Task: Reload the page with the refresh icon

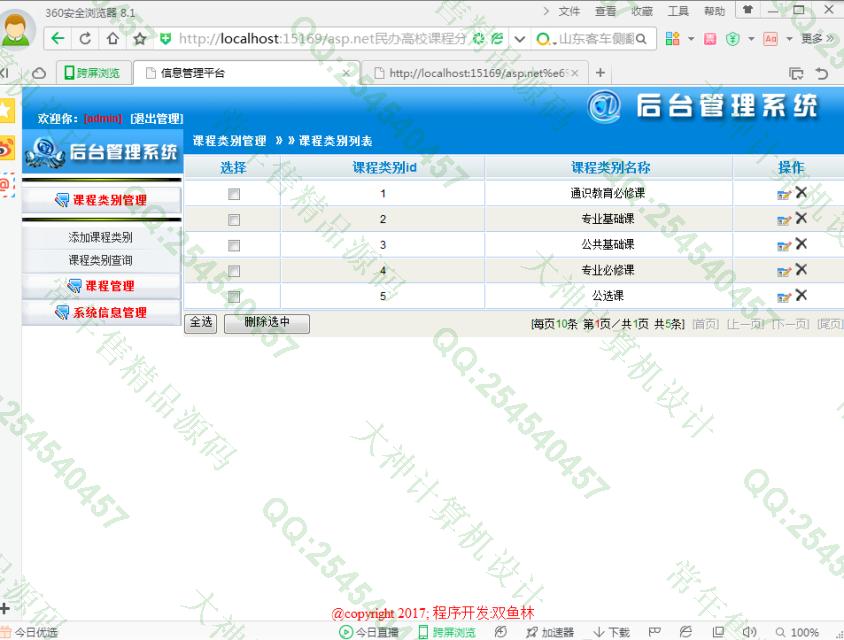Action: pos(85,38)
